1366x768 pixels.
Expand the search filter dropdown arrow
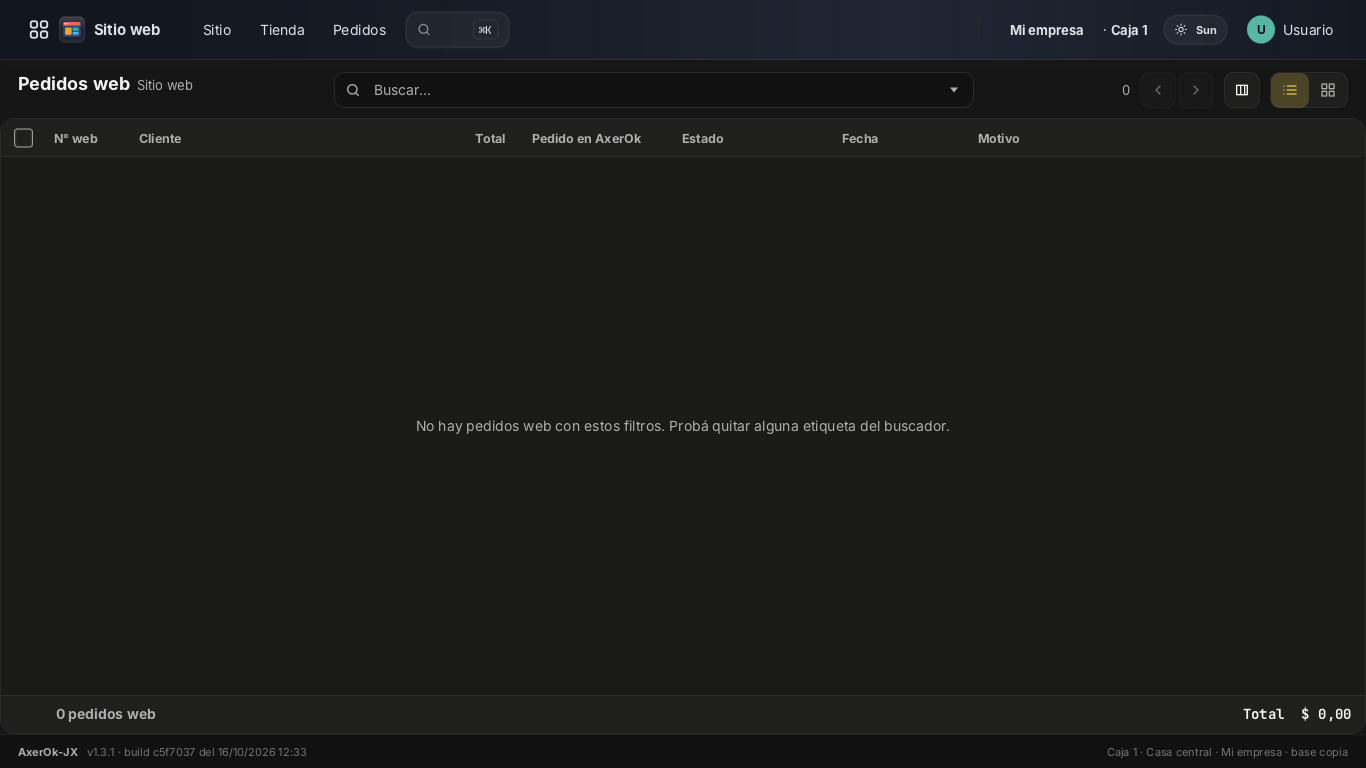(954, 90)
